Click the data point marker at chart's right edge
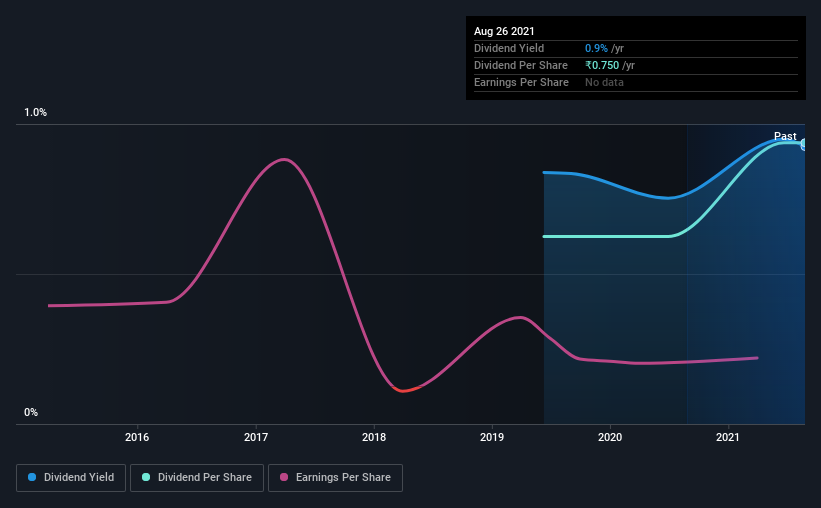821x508 pixels. click(803, 144)
